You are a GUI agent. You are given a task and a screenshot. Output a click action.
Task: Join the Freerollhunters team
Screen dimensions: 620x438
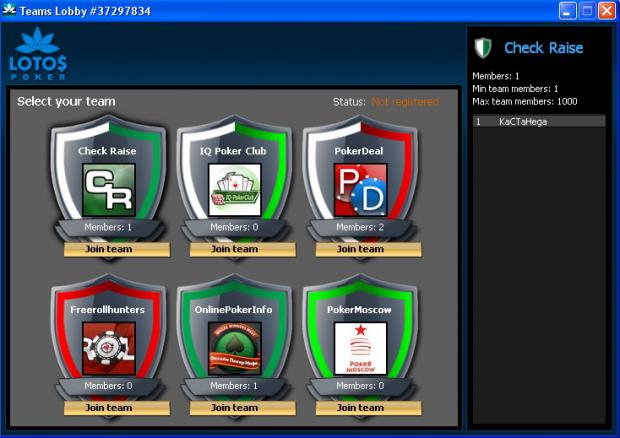(x=117, y=408)
